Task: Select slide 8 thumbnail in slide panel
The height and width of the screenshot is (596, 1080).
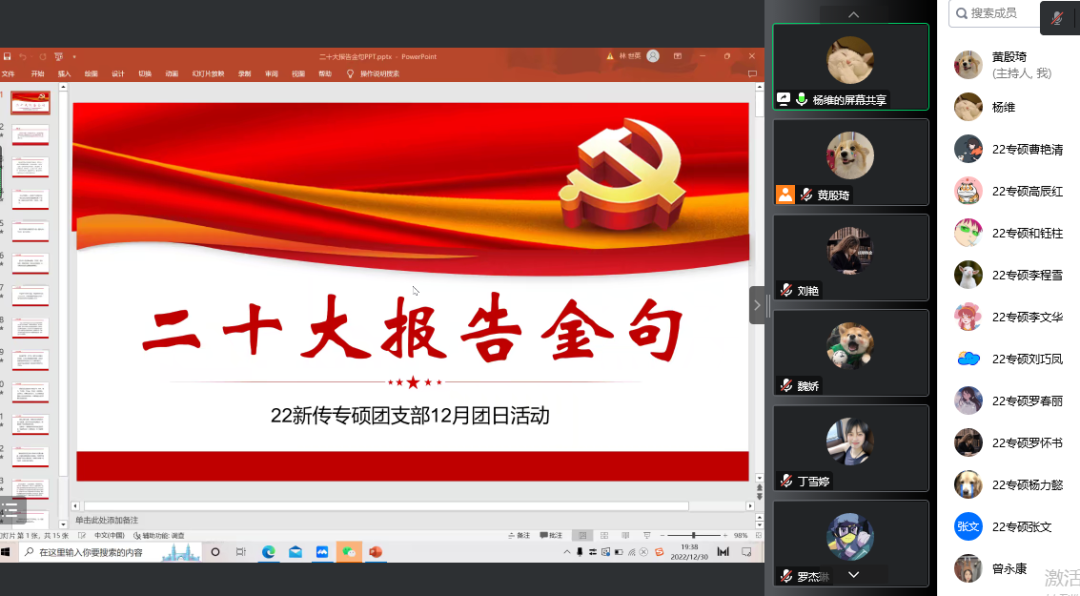Action: pyautogui.click(x=30, y=327)
